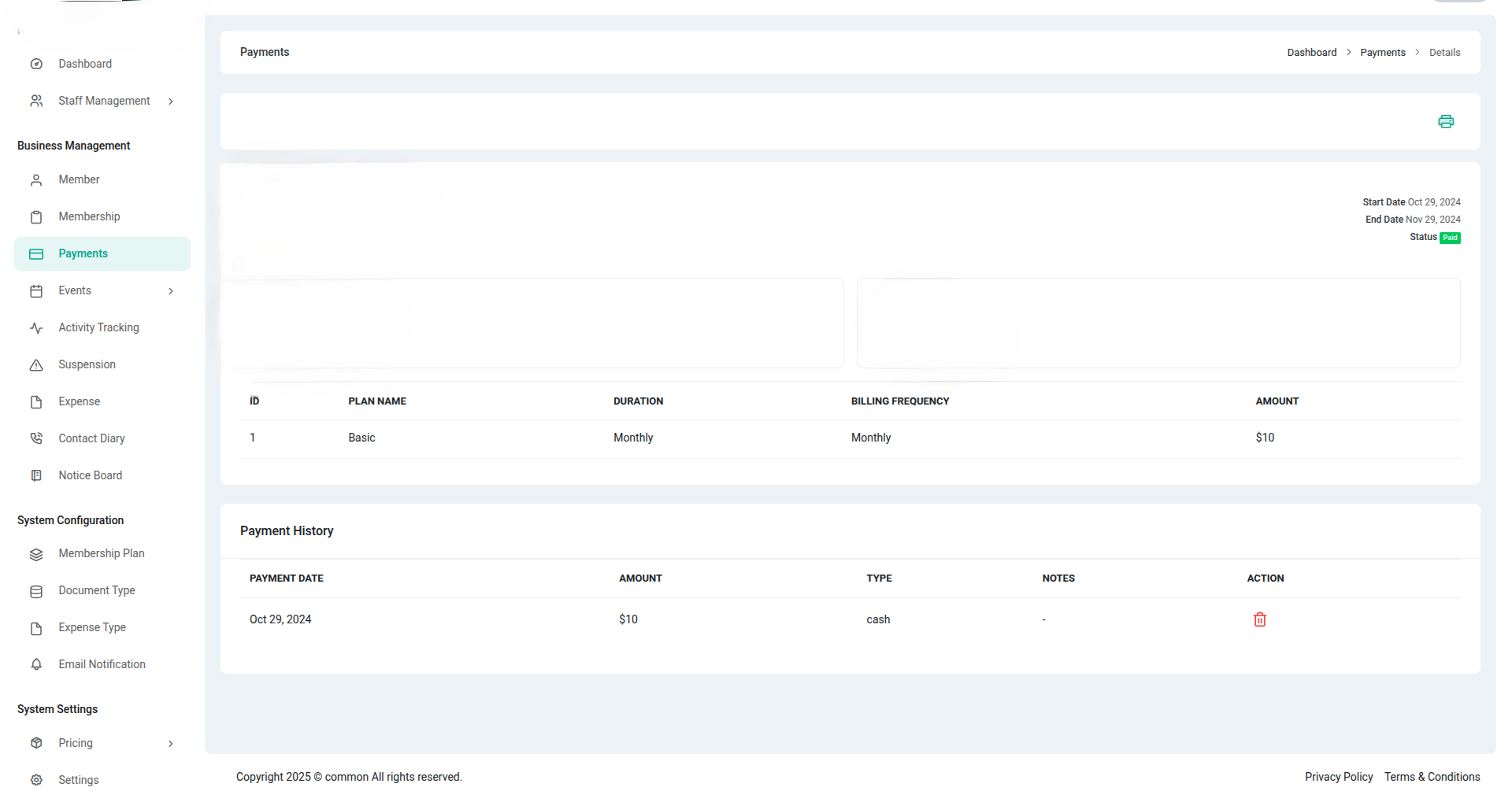Click the Member person icon
1512x802 pixels.
pos(36,180)
